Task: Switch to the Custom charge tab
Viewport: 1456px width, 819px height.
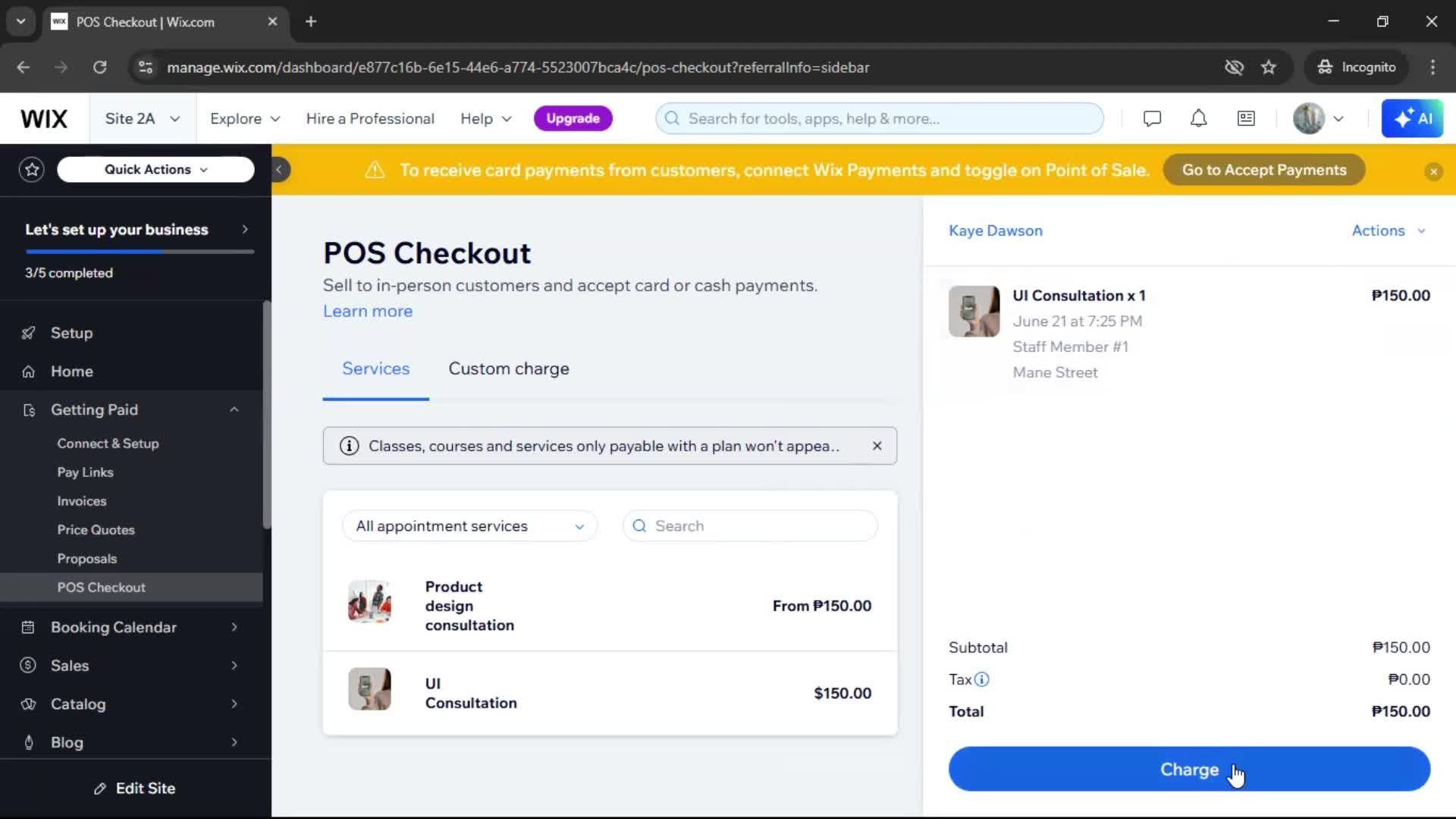Action: point(509,369)
